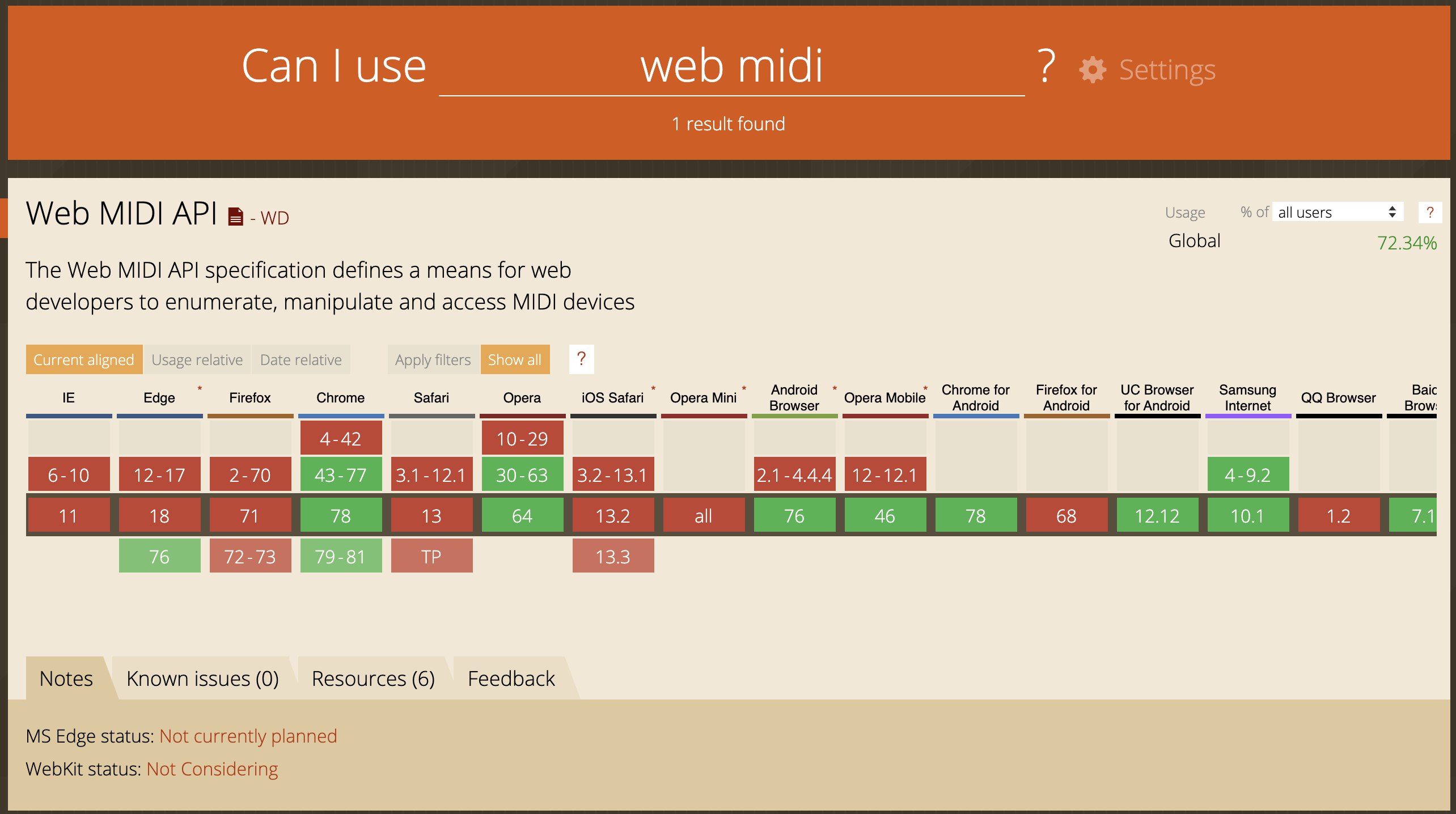Click the Edge 76 support cell
Screen dimensions: 1456x814
tap(159, 556)
